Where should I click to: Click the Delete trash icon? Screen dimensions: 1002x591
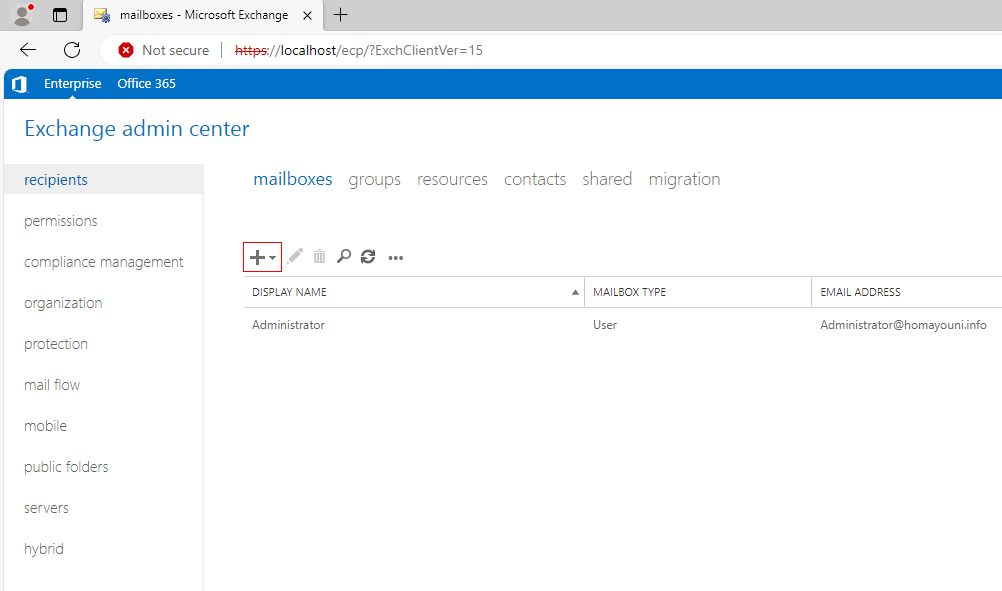pos(320,257)
